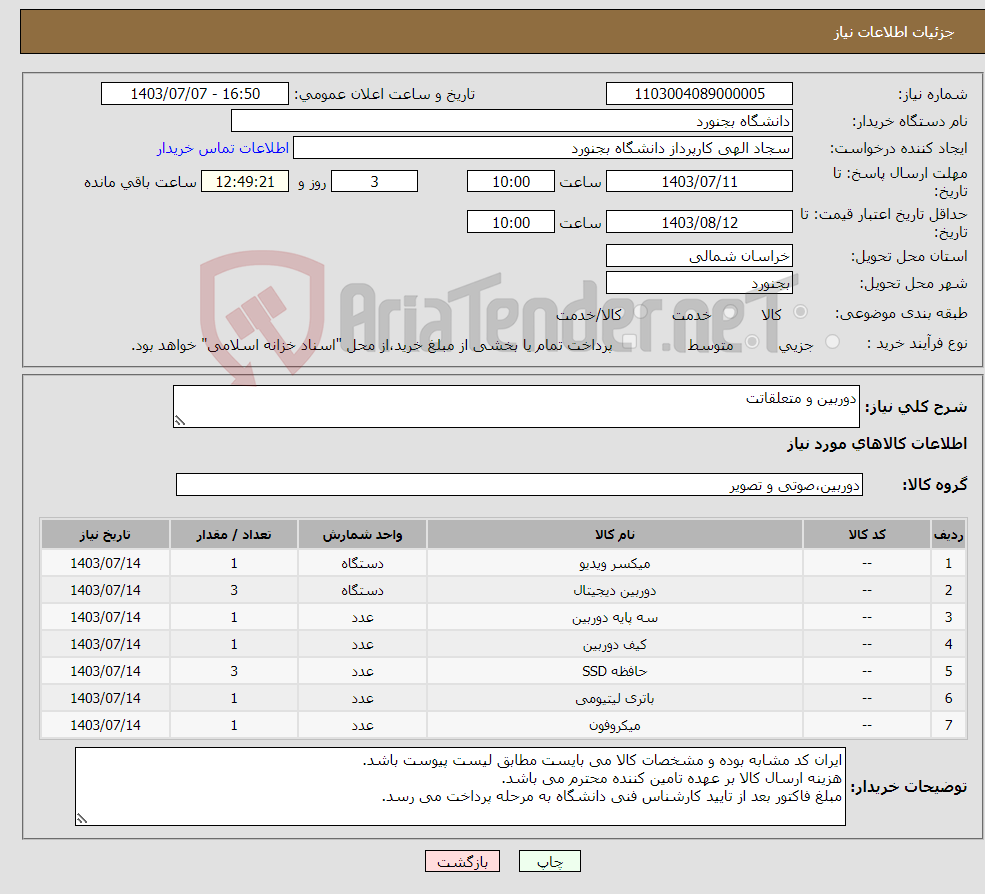Screen dimensions: 985x894
Task: Toggle the اسناد خزانه اسلامی payment checkbox
Action: point(629,342)
